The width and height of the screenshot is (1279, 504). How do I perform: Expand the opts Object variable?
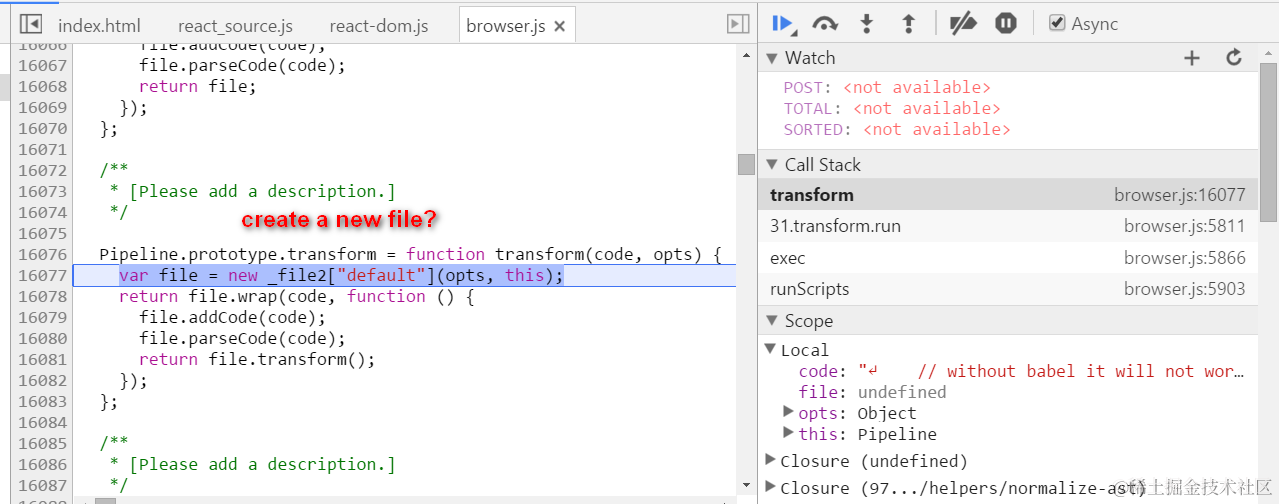[x=789, y=412]
